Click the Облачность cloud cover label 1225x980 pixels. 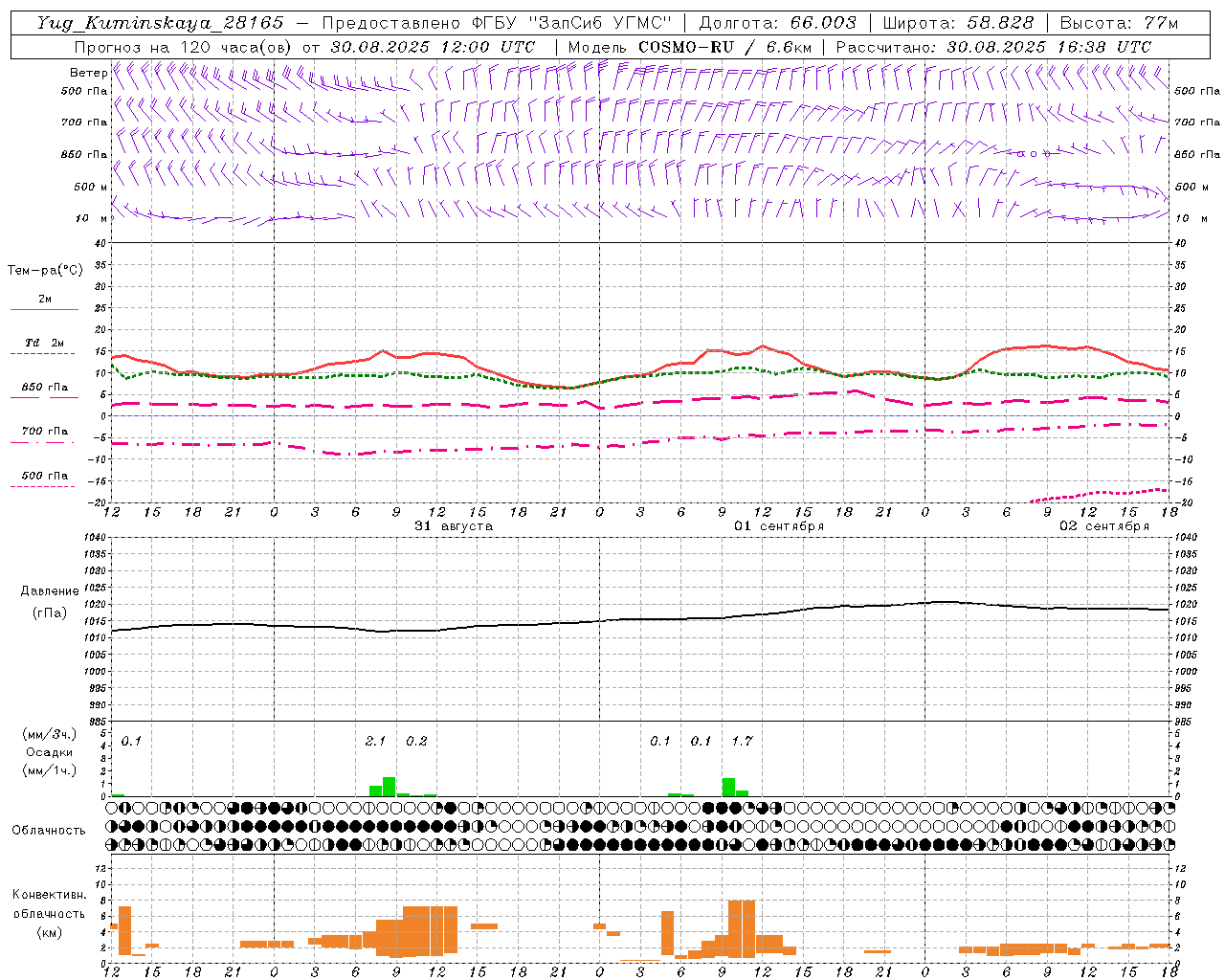(49, 830)
